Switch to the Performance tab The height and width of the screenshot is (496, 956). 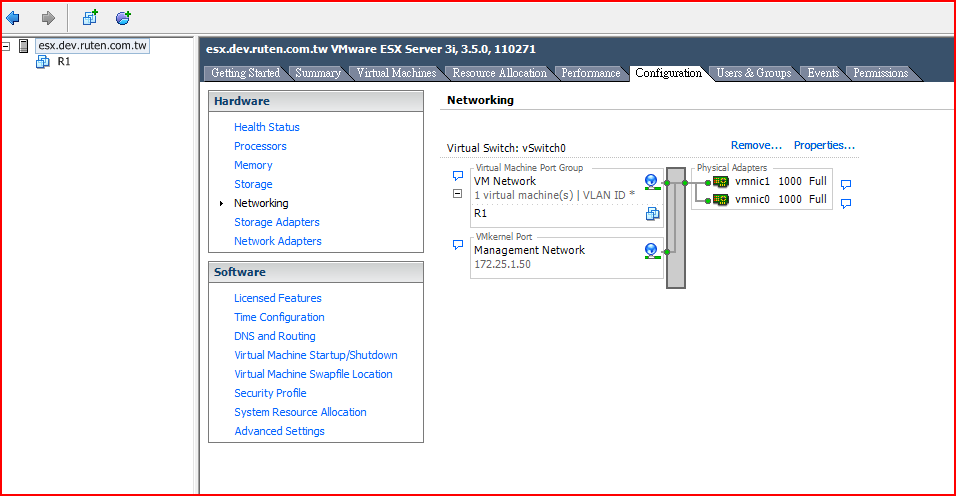[x=590, y=73]
